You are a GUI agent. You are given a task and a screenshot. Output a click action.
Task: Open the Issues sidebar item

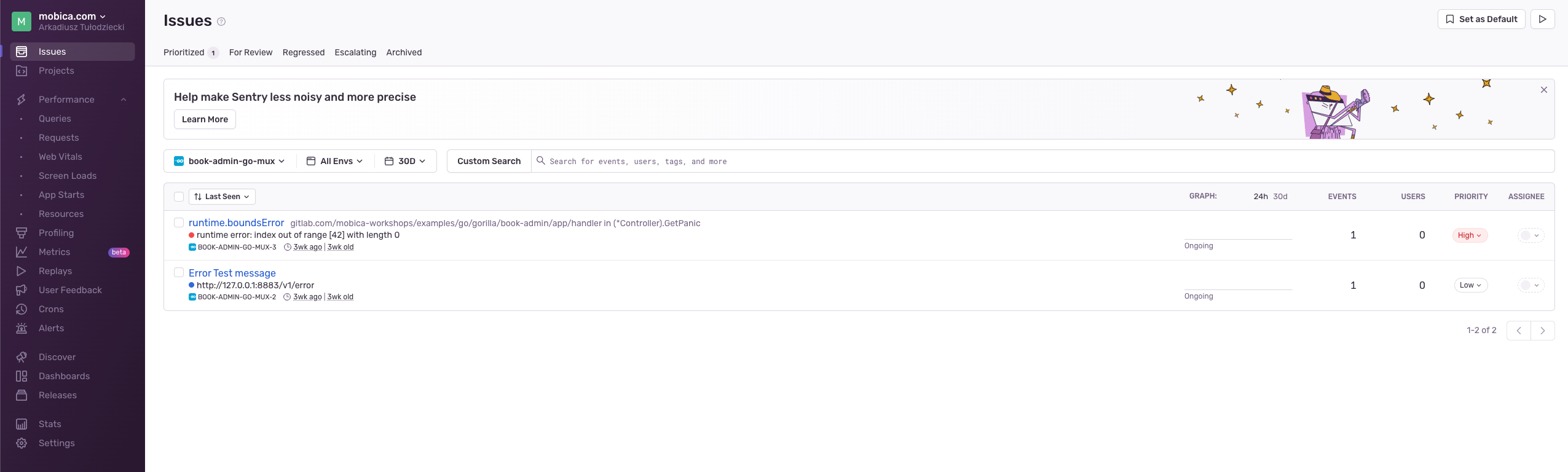click(x=73, y=52)
